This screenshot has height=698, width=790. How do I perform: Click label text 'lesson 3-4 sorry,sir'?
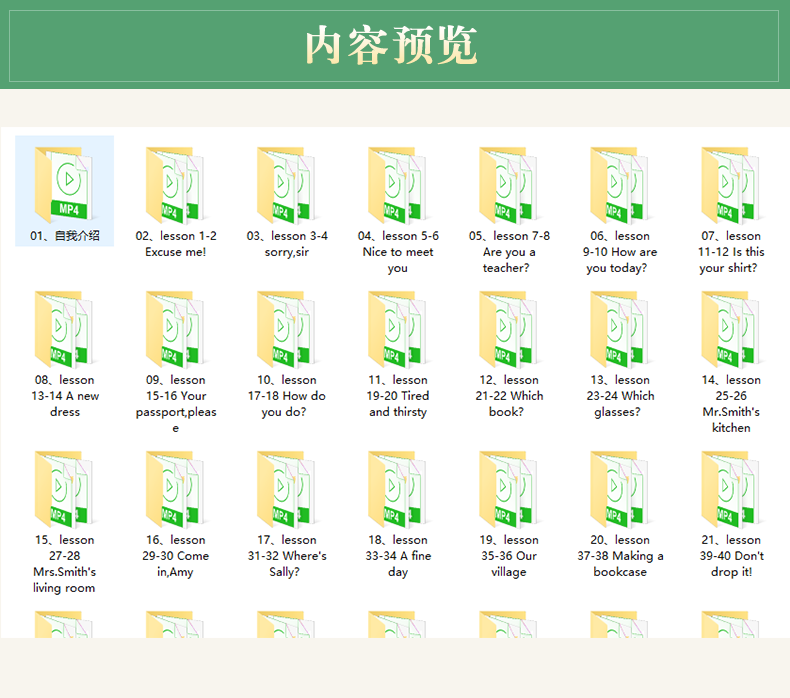pyautogui.click(x=287, y=244)
